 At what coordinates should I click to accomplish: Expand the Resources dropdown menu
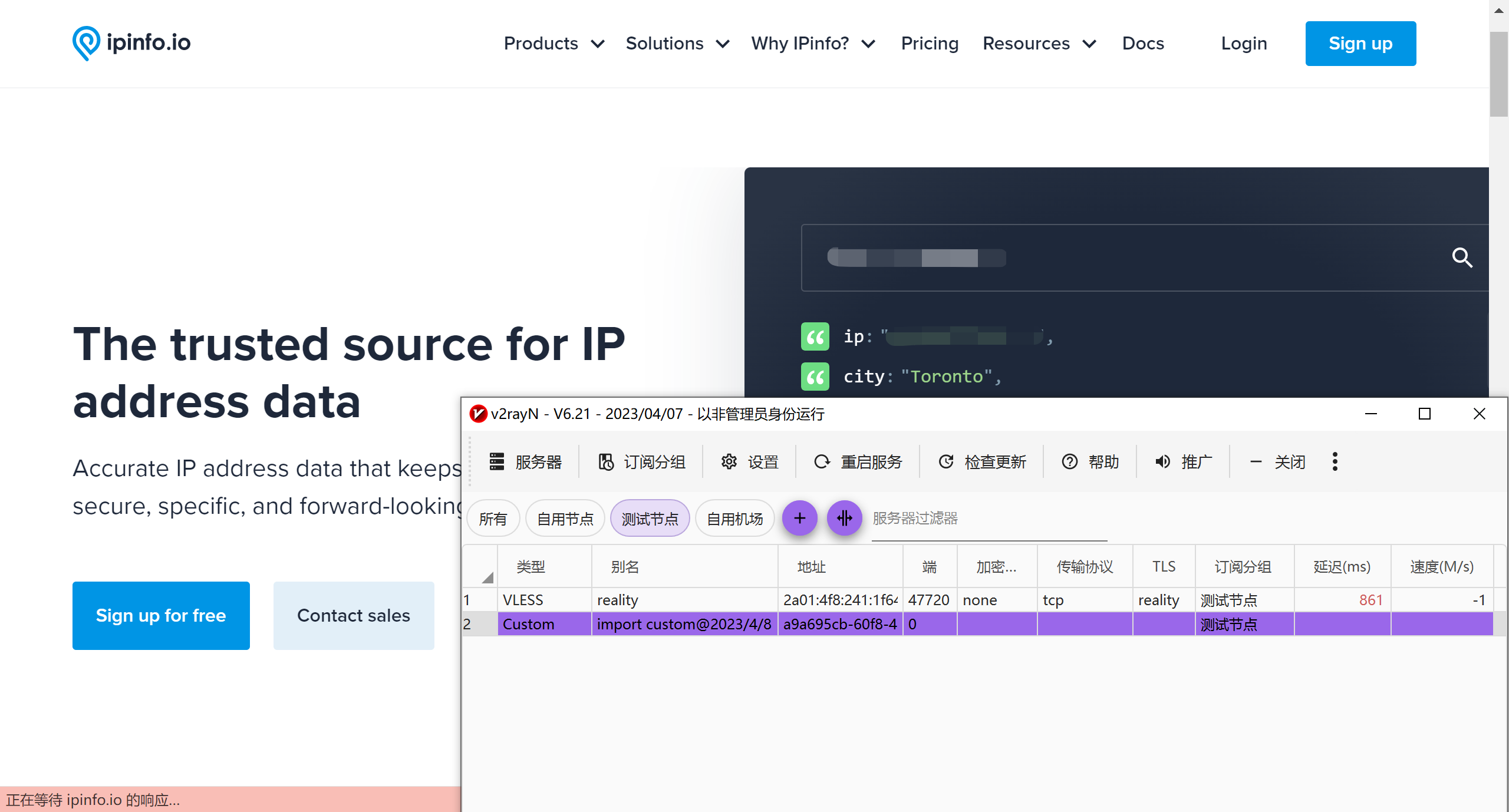coord(1039,44)
